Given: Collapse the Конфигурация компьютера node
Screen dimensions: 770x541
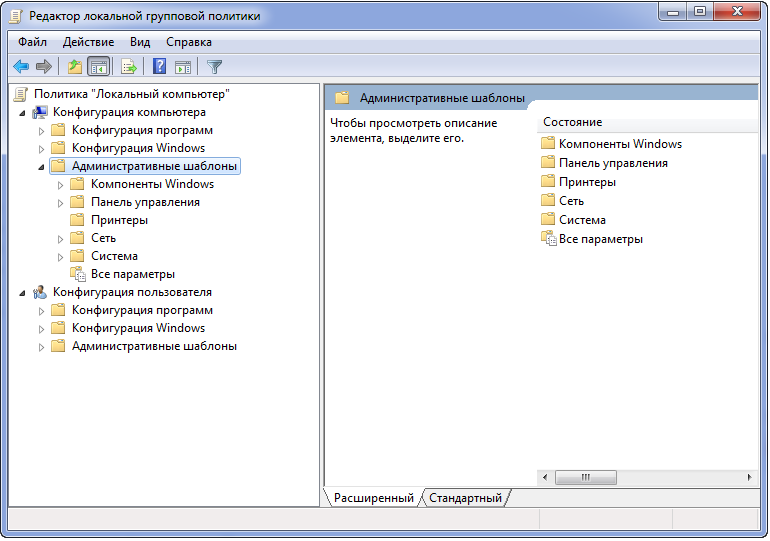Looking at the screenshot, I should coord(22,112).
